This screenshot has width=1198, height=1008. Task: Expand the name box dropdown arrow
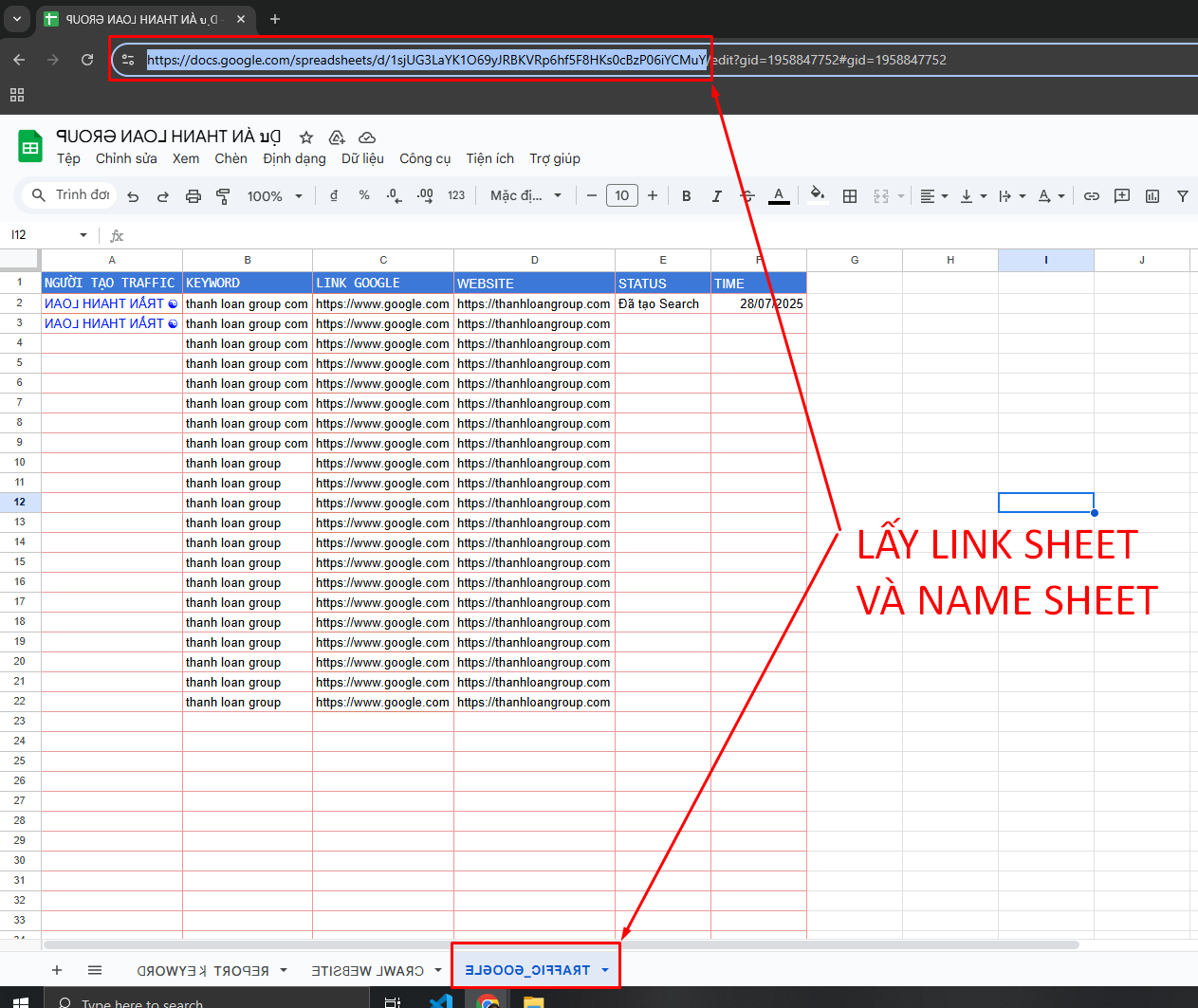pyautogui.click(x=83, y=235)
